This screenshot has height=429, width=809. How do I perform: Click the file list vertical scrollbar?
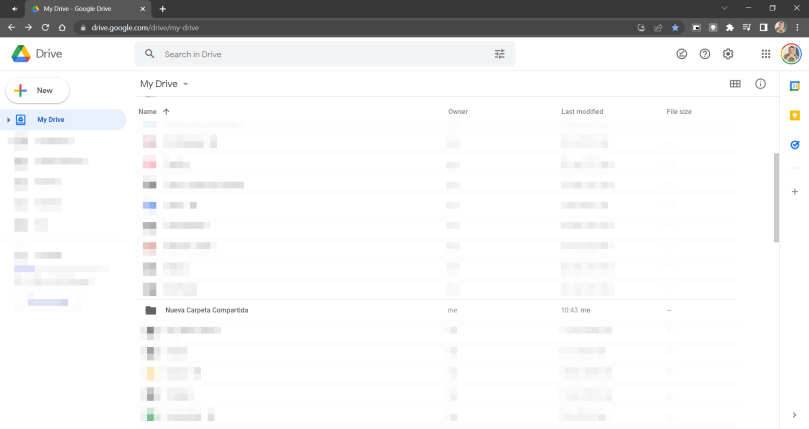776,197
